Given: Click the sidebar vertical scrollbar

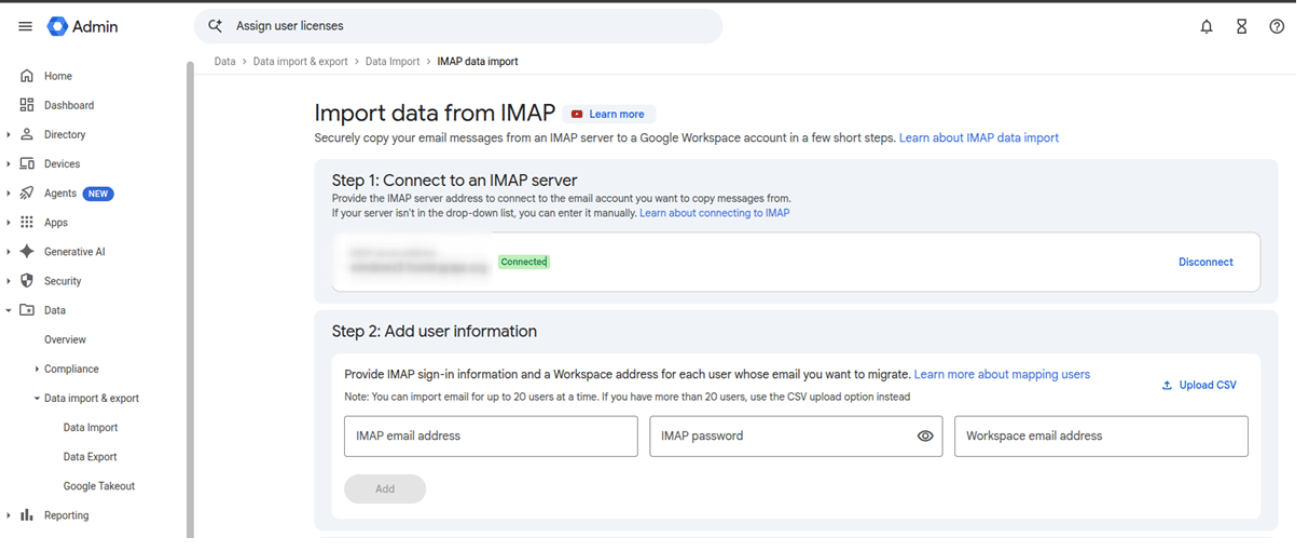Looking at the screenshot, I should tap(189, 300).
